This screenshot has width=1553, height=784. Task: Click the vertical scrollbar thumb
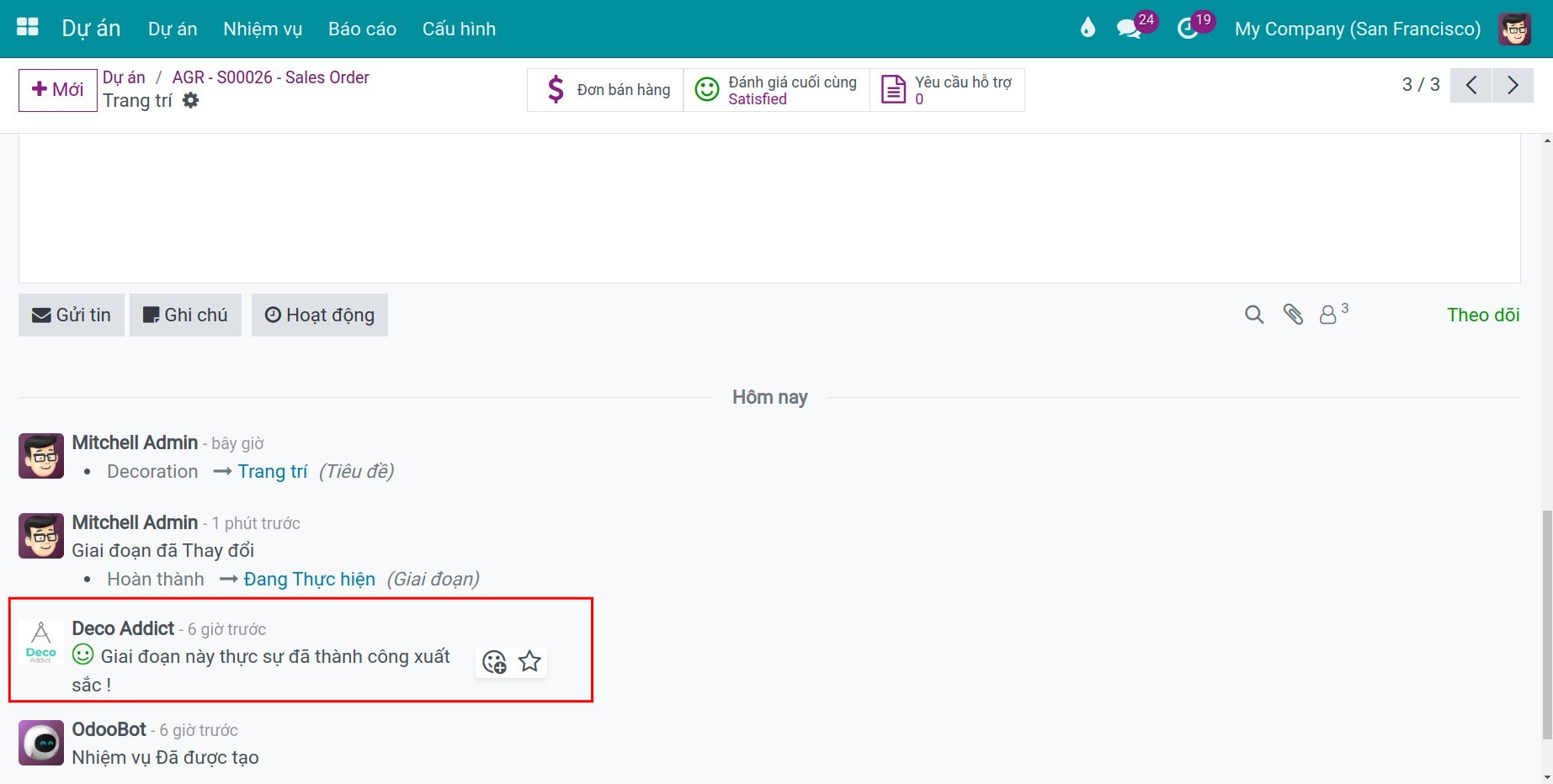pos(1547,625)
